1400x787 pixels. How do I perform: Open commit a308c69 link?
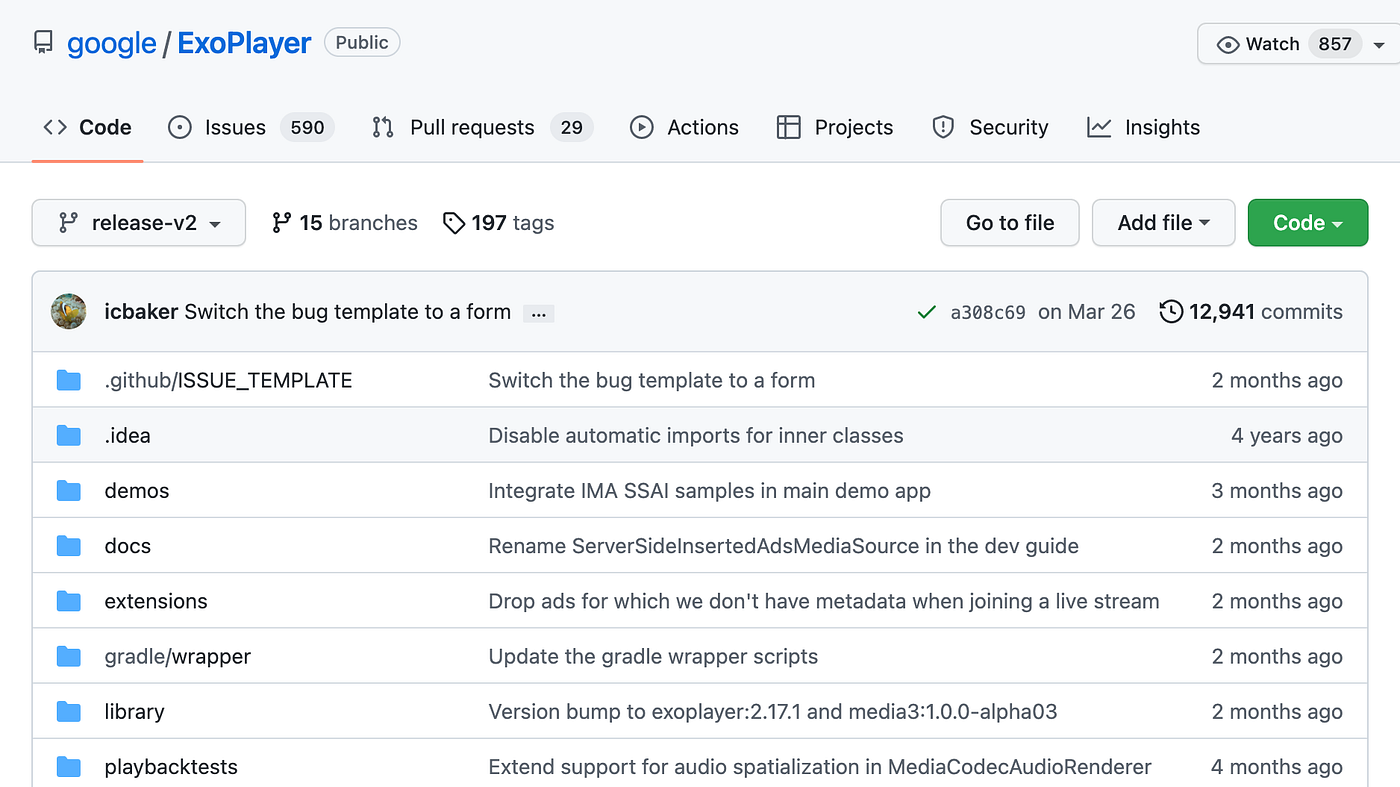point(987,311)
